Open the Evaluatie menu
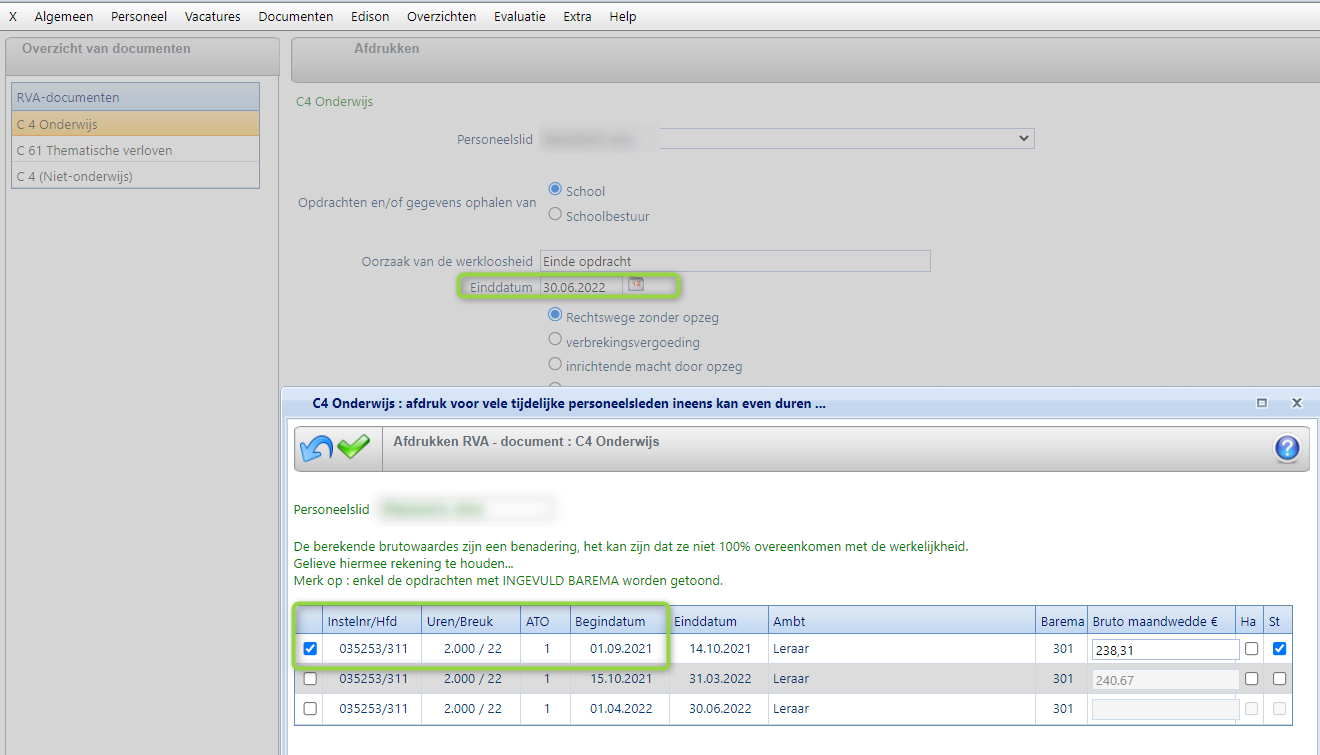This screenshot has width=1320, height=755. click(x=520, y=16)
